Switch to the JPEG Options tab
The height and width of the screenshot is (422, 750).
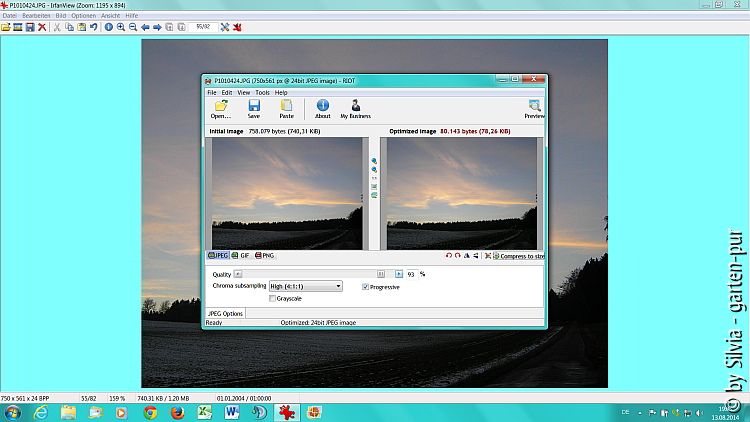pyautogui.click(x=225, y=314)
